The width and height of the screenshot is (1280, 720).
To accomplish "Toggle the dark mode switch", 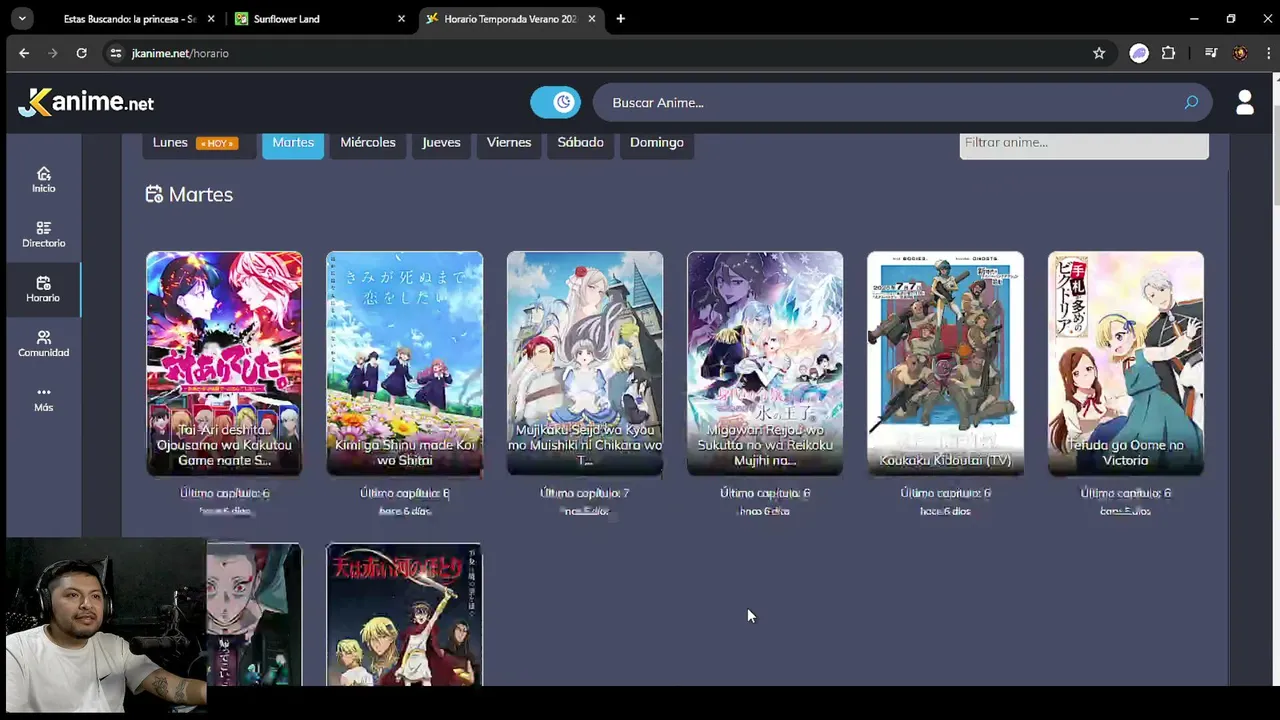I will click(x=555, y=102).
